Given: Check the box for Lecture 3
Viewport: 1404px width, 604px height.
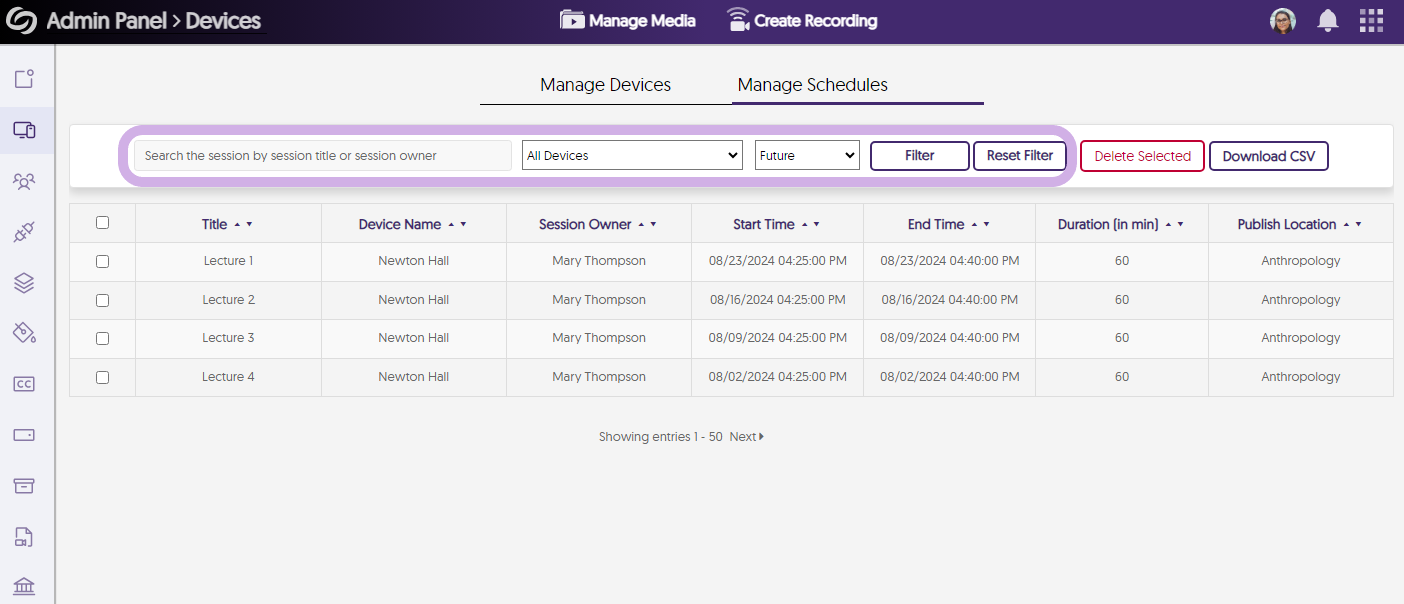Looking at the screenshot, I should click(102, 338).
